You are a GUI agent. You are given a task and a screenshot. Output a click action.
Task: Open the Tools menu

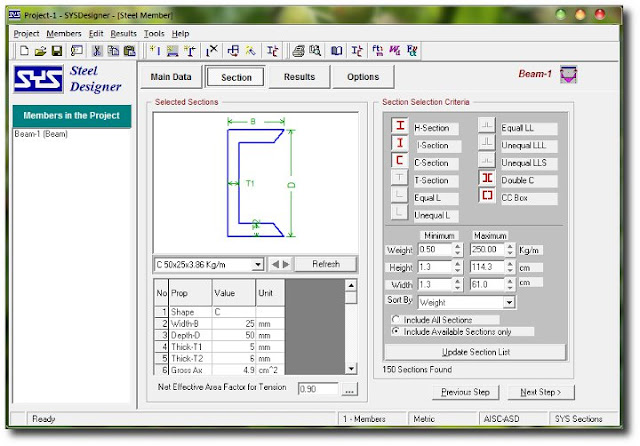point(154,34)
